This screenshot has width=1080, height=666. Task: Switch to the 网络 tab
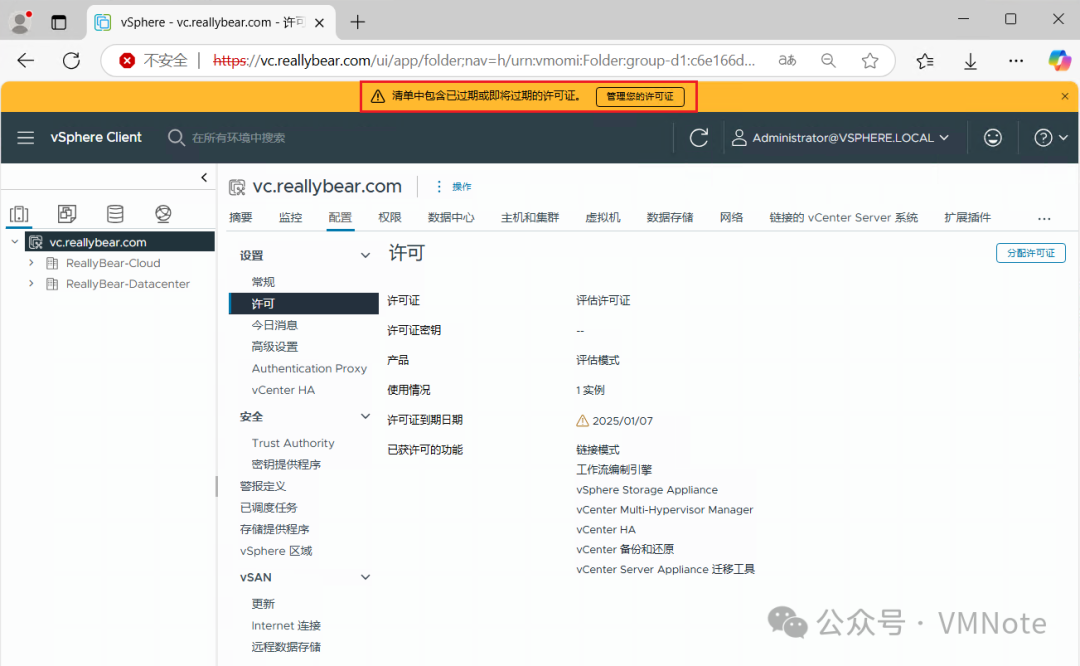coord(731,218)
